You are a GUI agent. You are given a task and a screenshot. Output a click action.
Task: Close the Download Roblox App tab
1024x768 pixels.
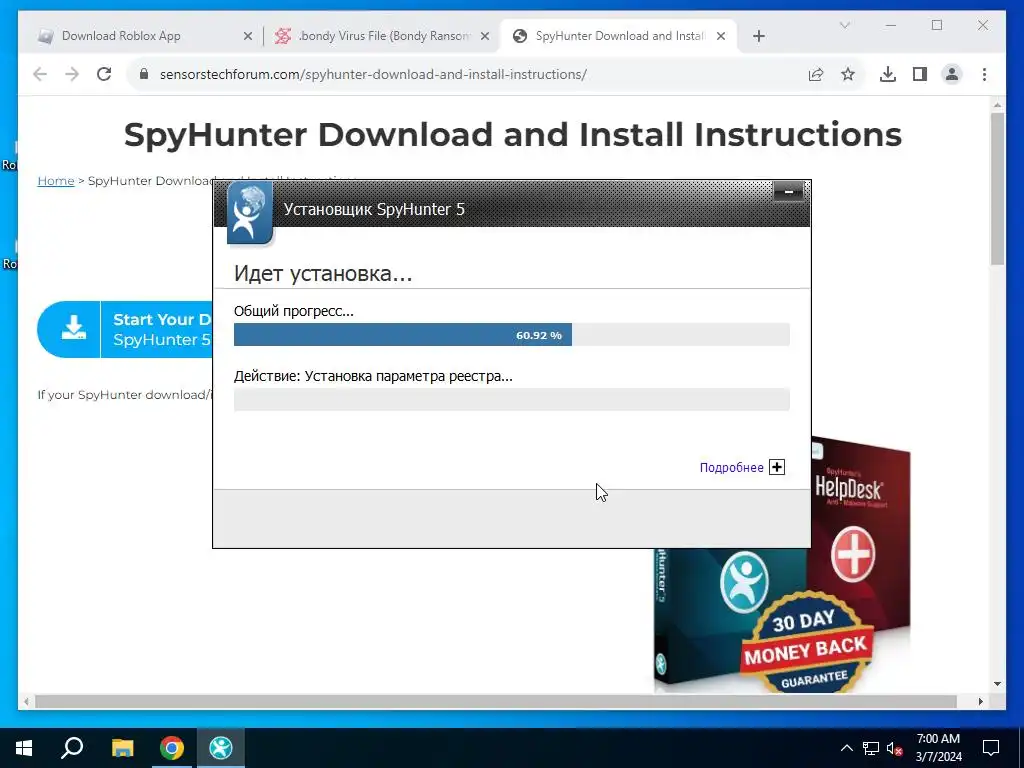248,36
